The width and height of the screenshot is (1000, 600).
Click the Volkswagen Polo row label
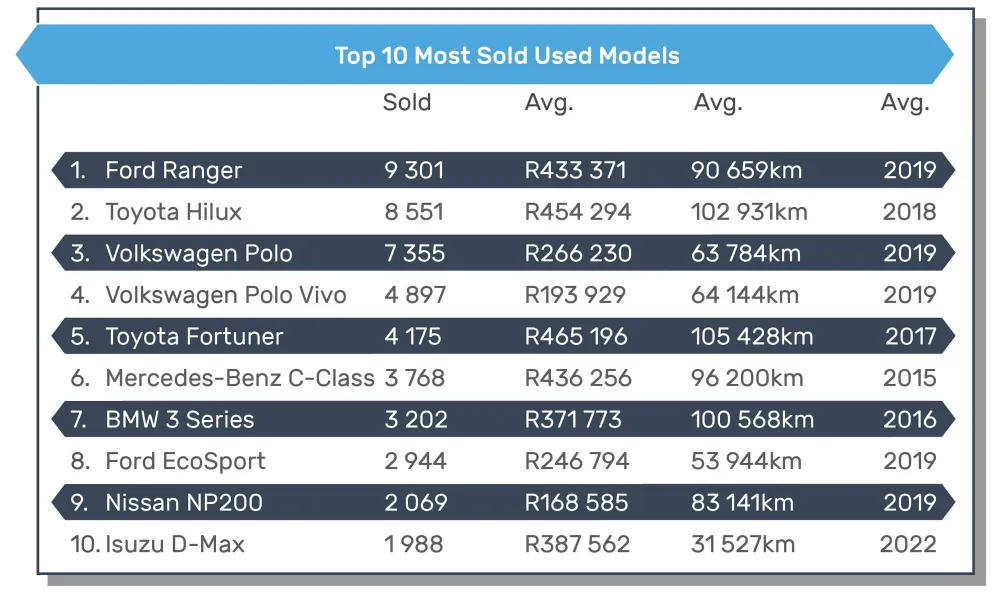[198, 253]
